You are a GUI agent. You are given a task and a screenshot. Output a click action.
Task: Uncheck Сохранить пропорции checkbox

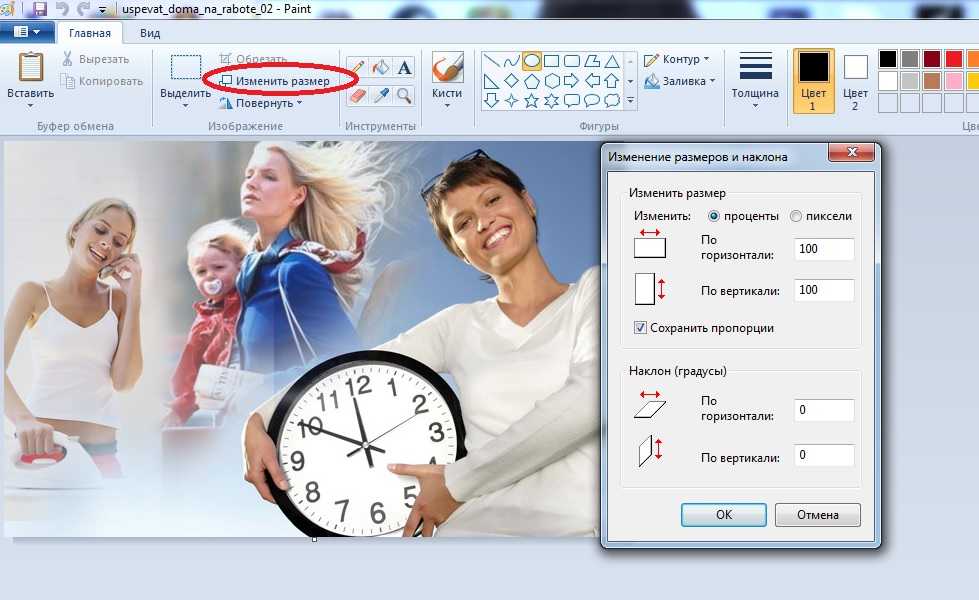(640, 327)
